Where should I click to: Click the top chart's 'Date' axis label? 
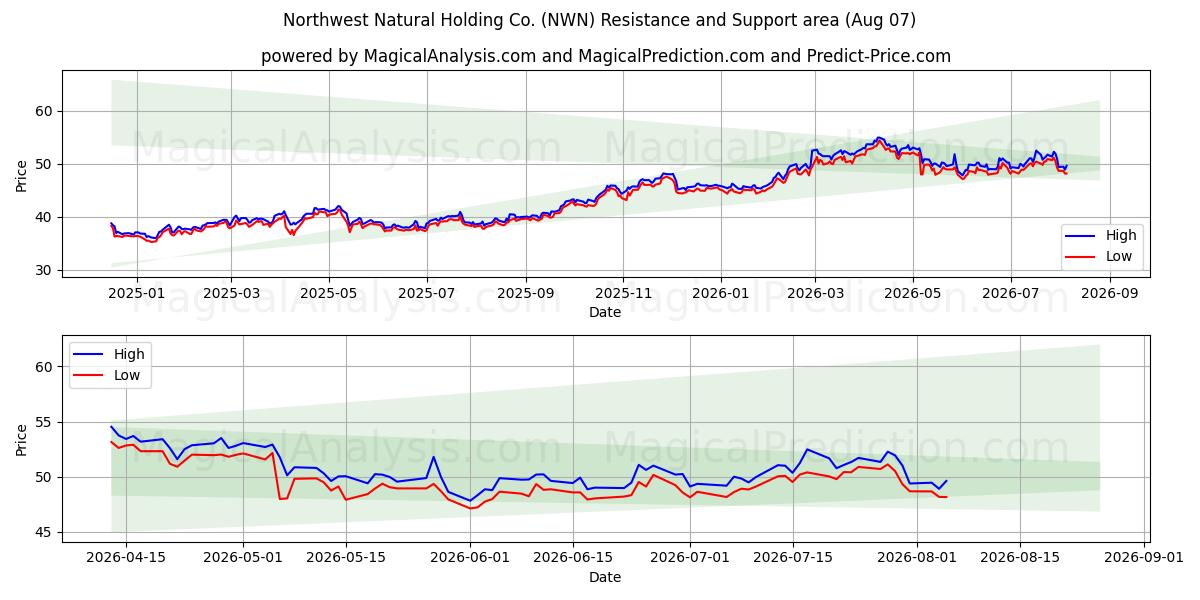[x=605, y=312]
